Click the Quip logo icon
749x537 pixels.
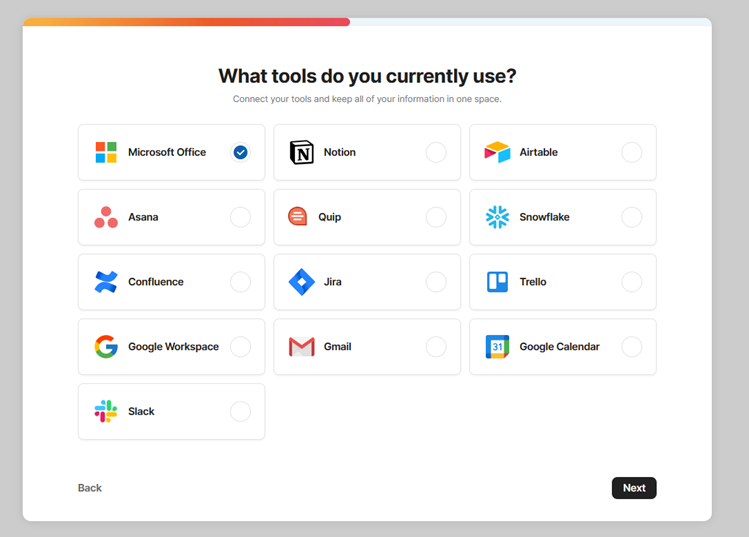pos(297,217)
